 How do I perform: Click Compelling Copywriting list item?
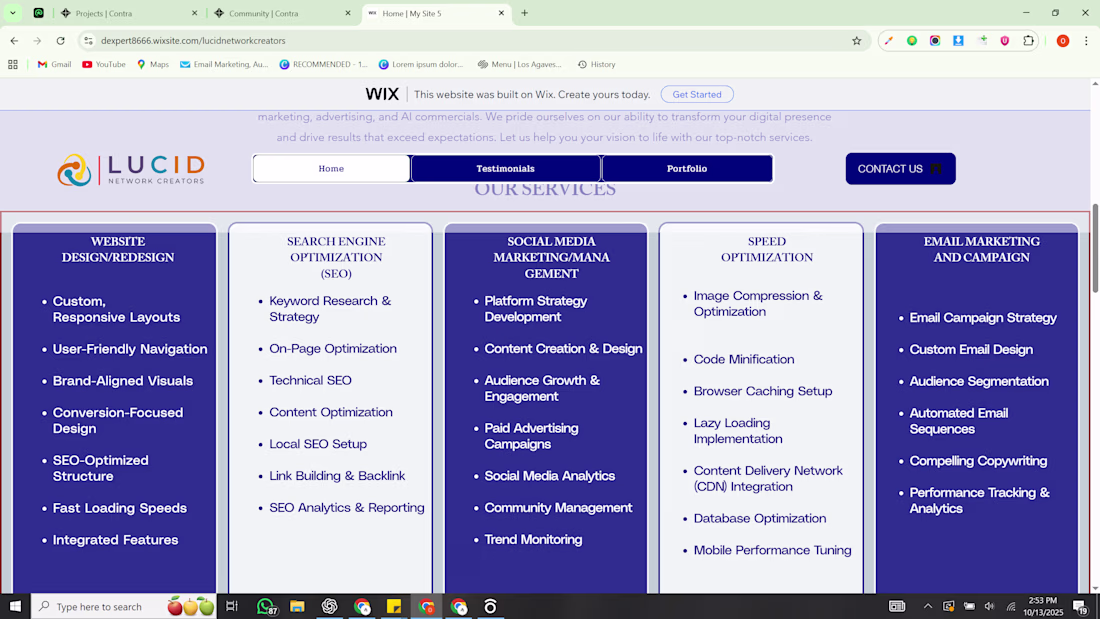pyautogui.click(x=978, y=461)
